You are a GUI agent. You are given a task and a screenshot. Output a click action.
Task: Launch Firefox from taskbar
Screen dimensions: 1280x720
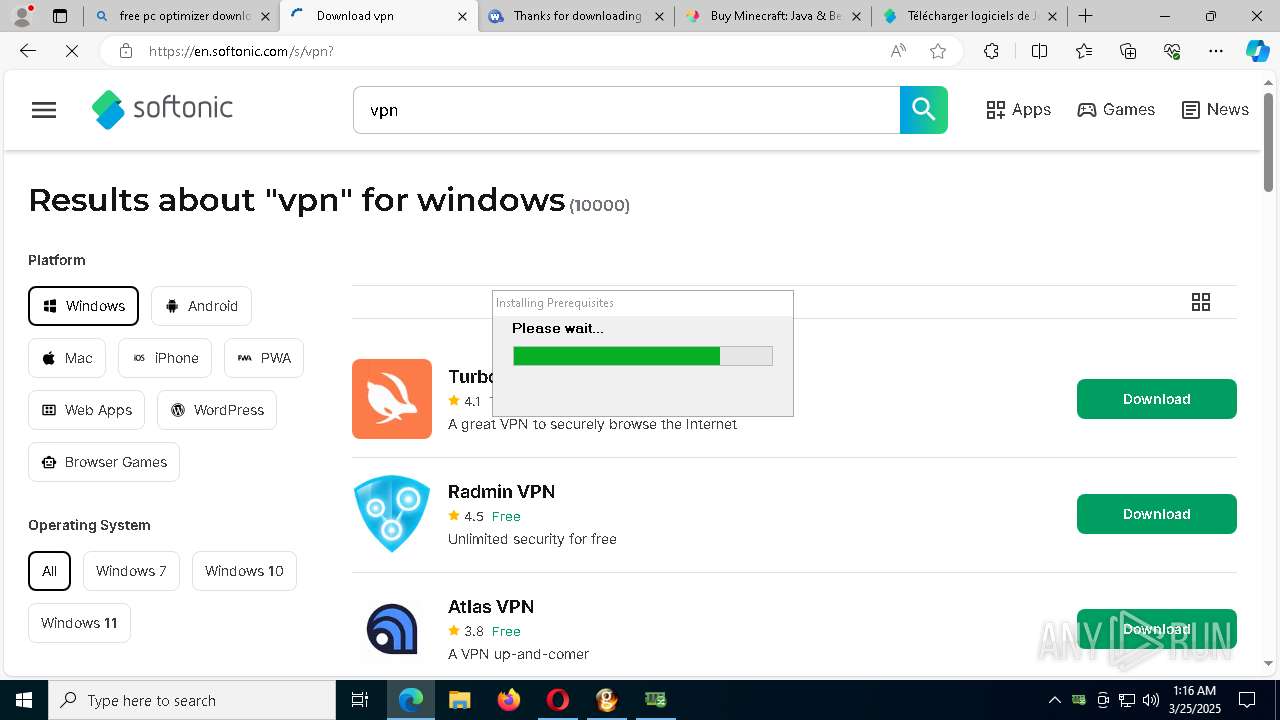tap(509, 700)
